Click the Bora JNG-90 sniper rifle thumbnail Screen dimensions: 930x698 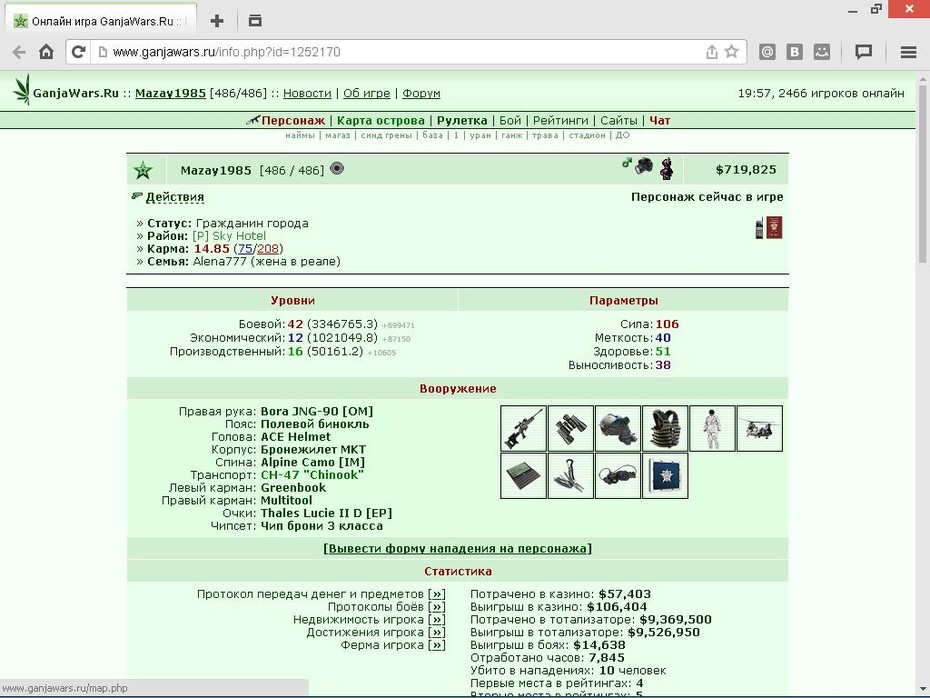click(x=523, y=428)
